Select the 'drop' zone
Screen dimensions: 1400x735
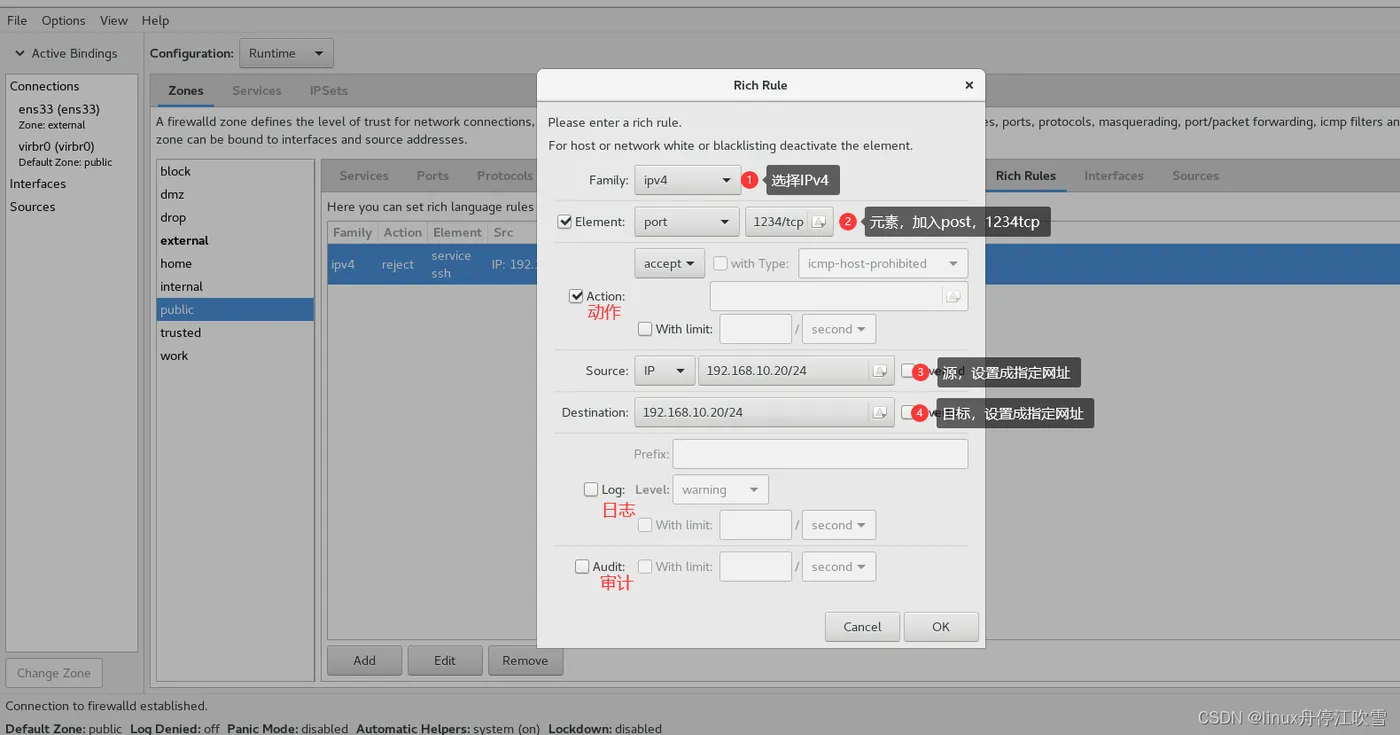(235, 217)
